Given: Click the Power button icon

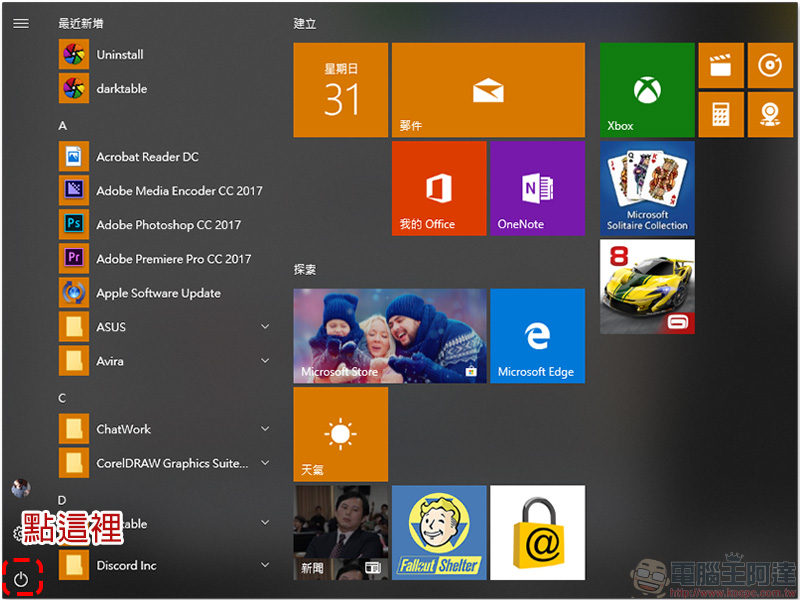Looking at the screenshot, I should pos(21,580).
